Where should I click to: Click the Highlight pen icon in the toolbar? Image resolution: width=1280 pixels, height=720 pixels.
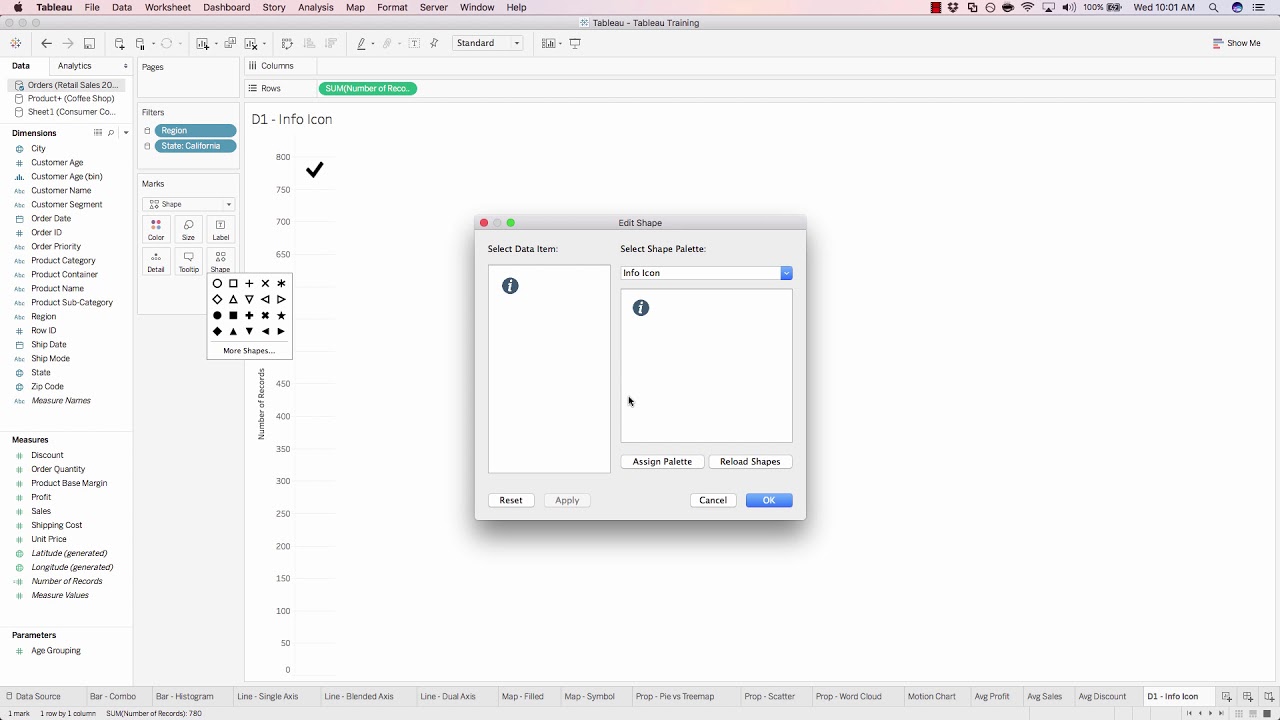(361, 43)
